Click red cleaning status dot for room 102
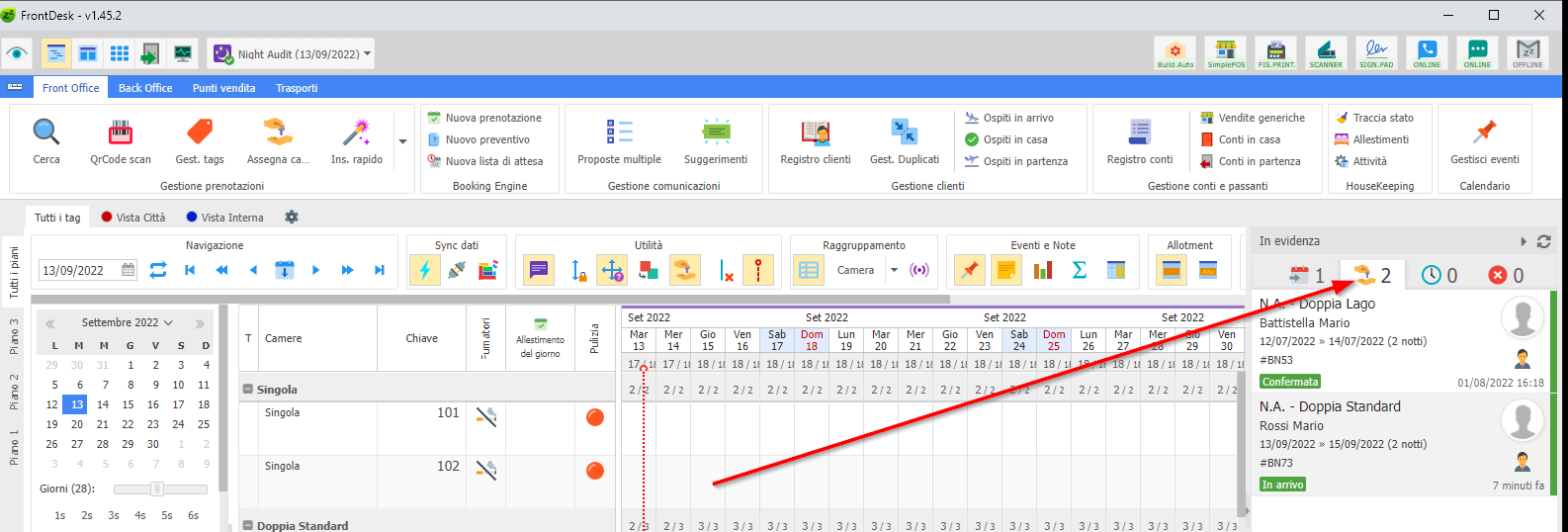Image resolution: width=1568 pixels, height=532 pixels. point(595,471)
